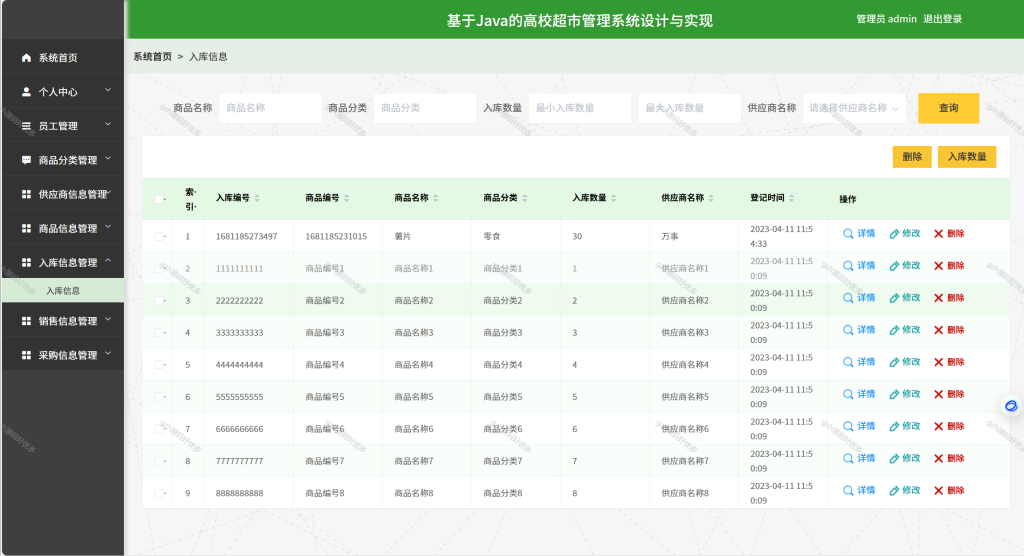Expand the 供应商信息管理 menu chevron
This screenshot has width=1024, height=556.
tap(110, 193)
